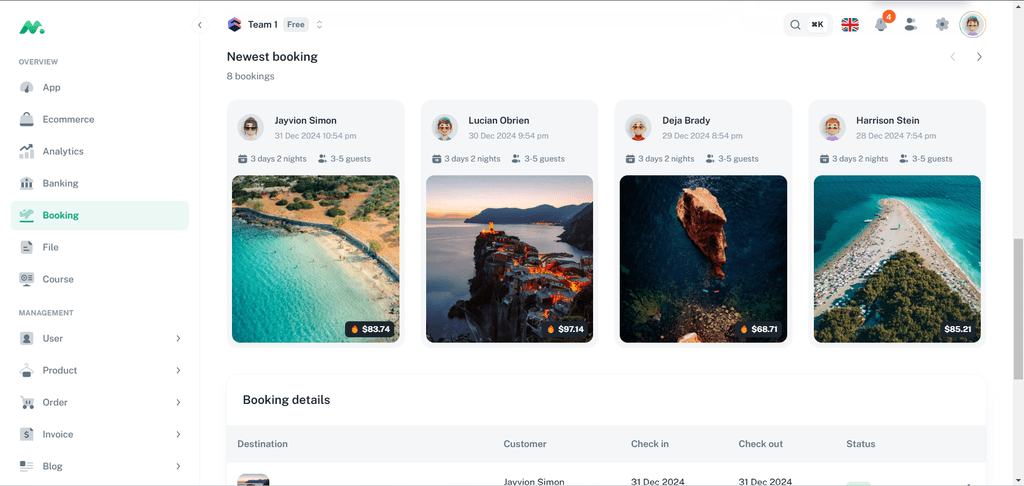The height and width of the screenshot is (486, 1024).
Task: Expand the Product menu chevron
Action: click(x=178, y=370)
